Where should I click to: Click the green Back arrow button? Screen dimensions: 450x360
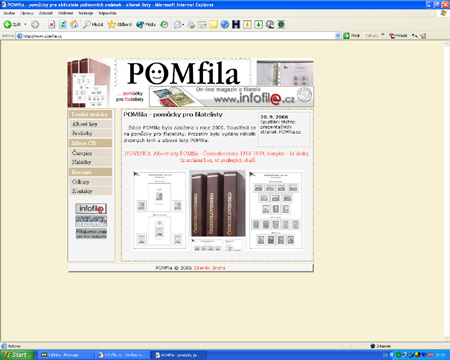(x=8, y=24)
